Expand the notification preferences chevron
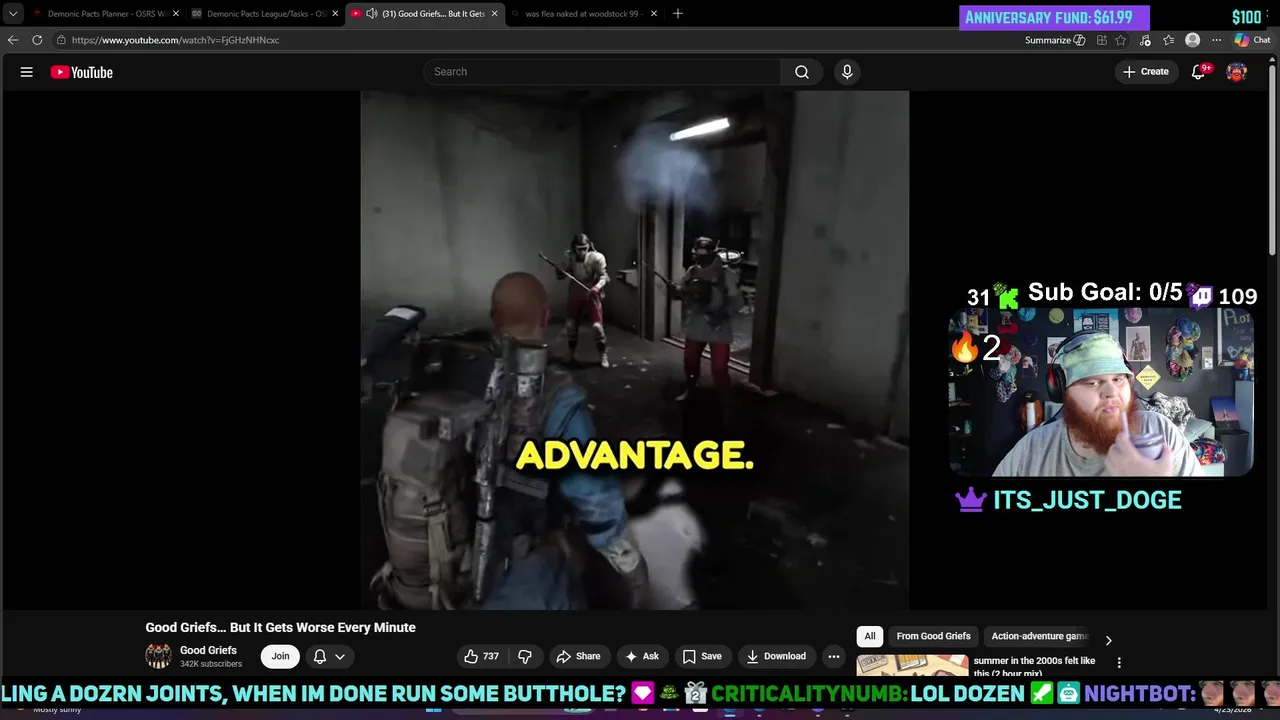The image size is (1280, 720). [x=340, y=656]
